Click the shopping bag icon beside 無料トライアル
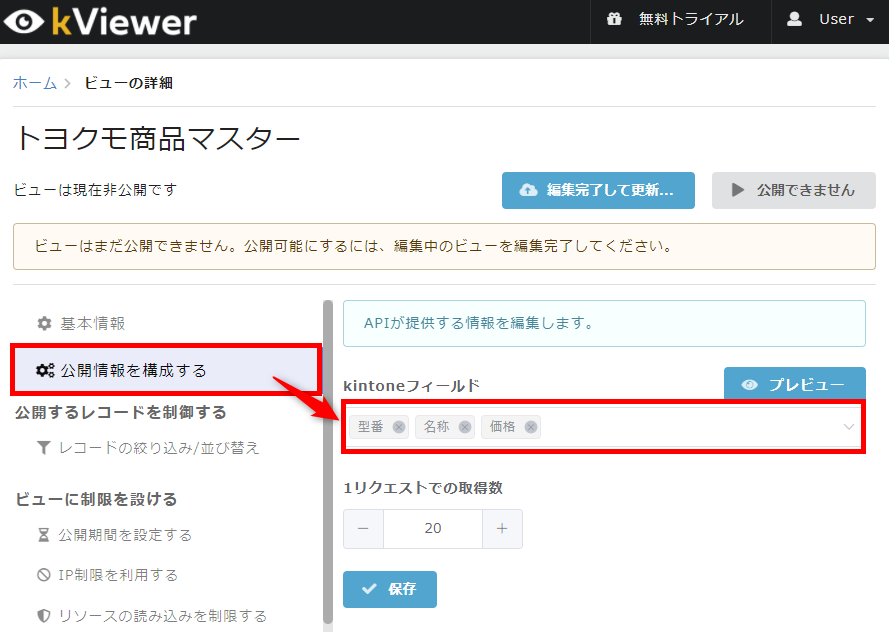The image size is (889, 632). pos(615,17)
